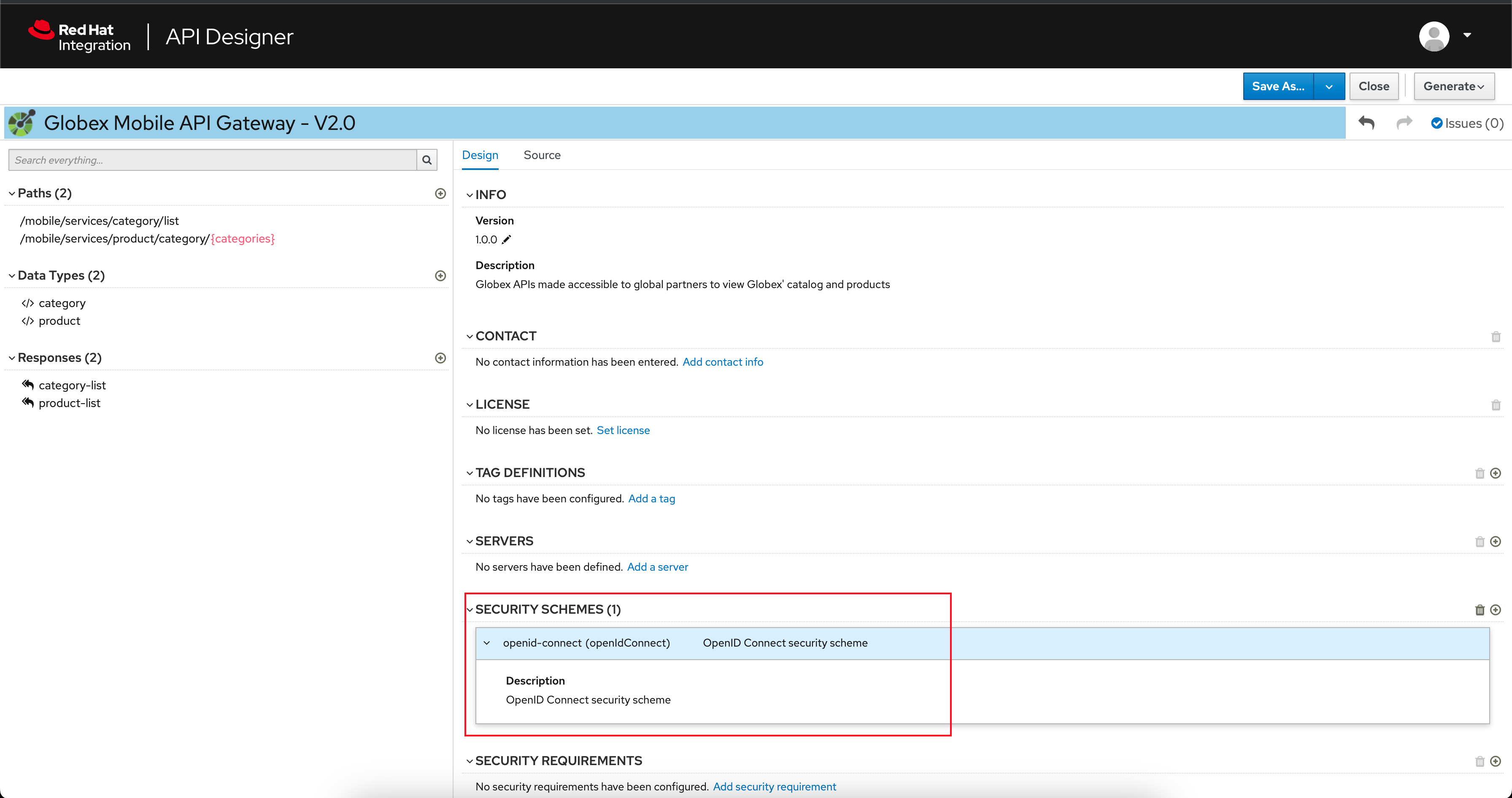Delete security requirements with trash icon
Viewport: 1512px width, 798px height.
click(x=1480, y=761)
